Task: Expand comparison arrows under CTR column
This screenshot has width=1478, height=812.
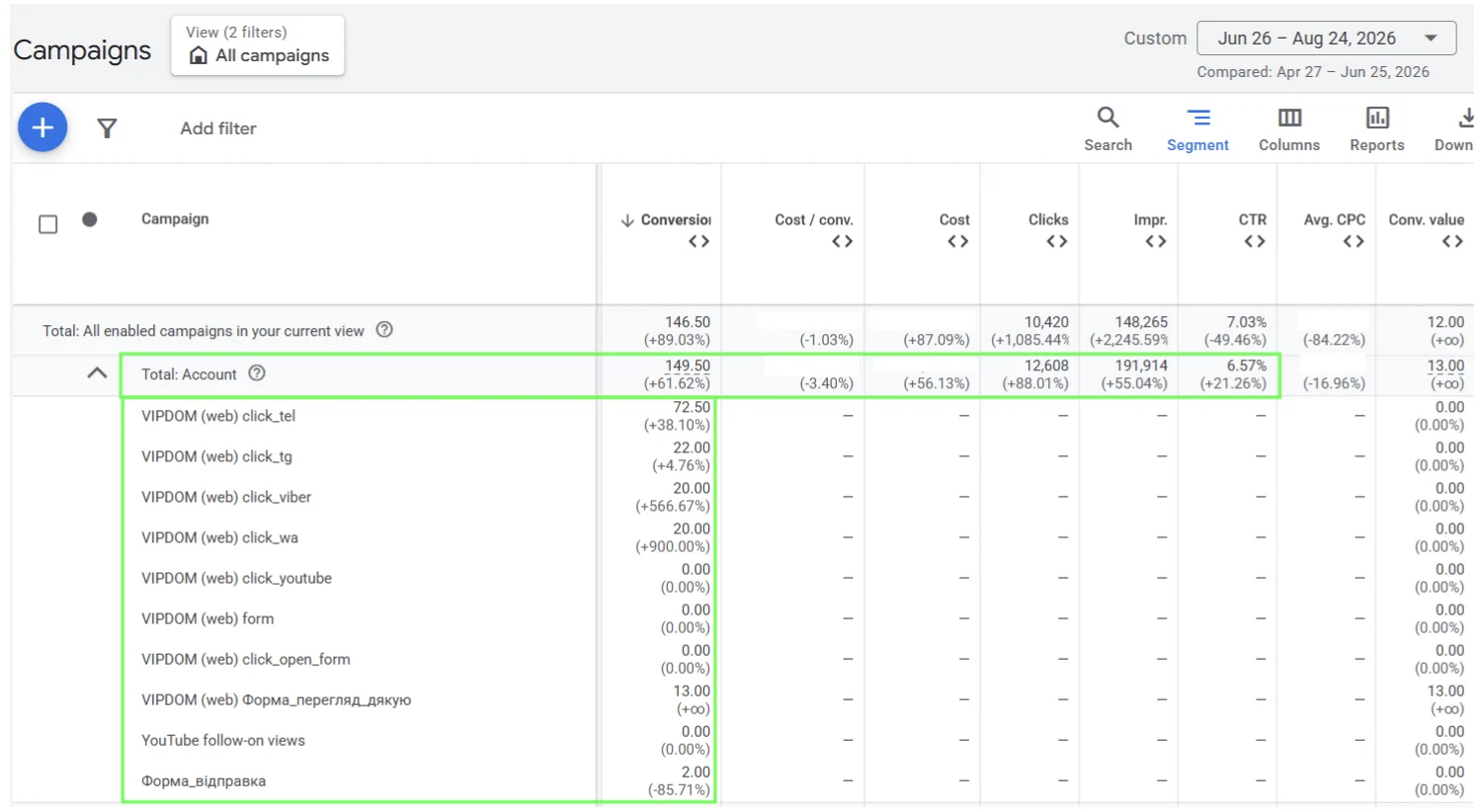Action: click(1255, 241)
